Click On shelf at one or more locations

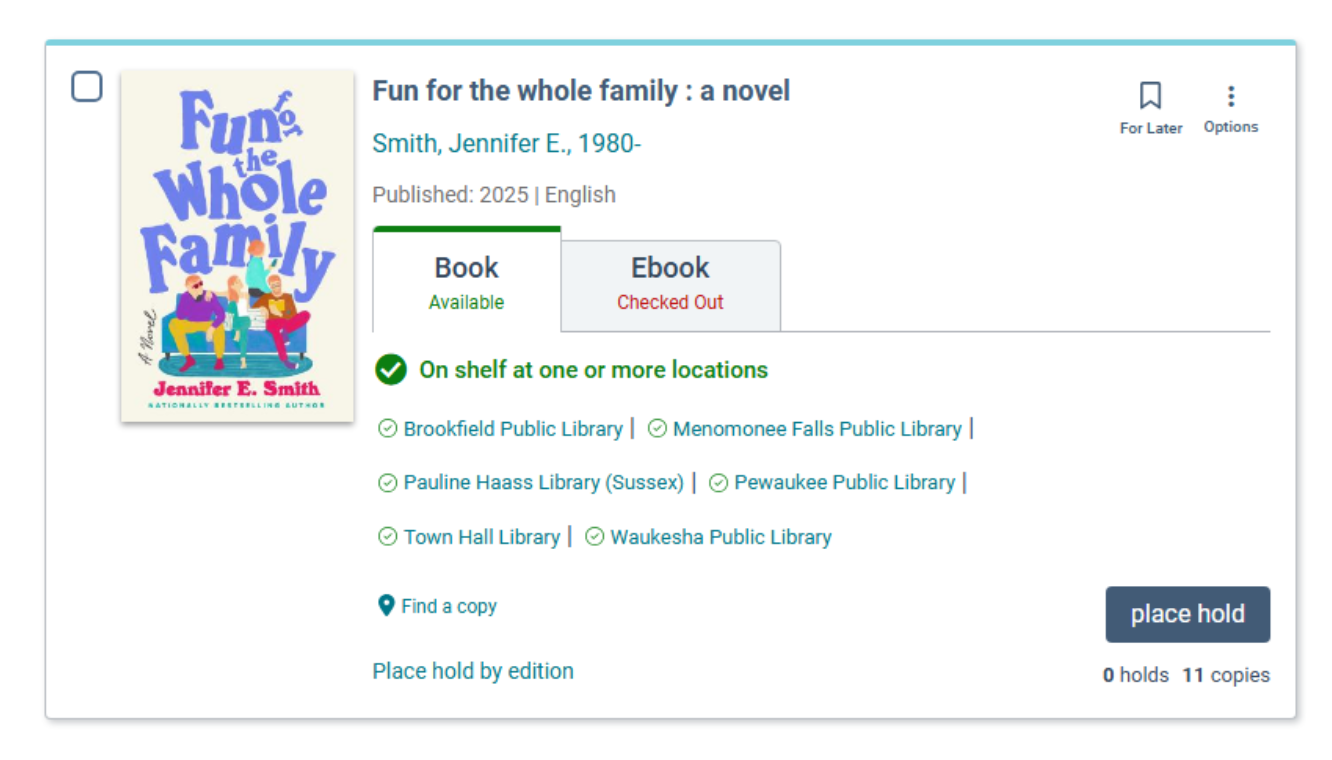coord(593,370)
